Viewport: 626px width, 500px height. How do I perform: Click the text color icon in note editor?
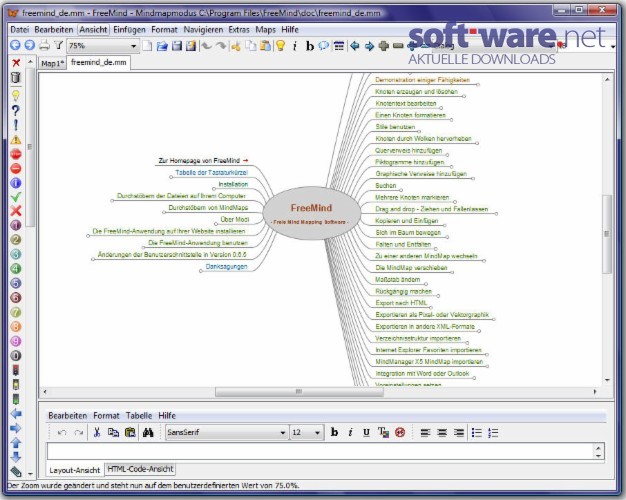click(383, 433)
